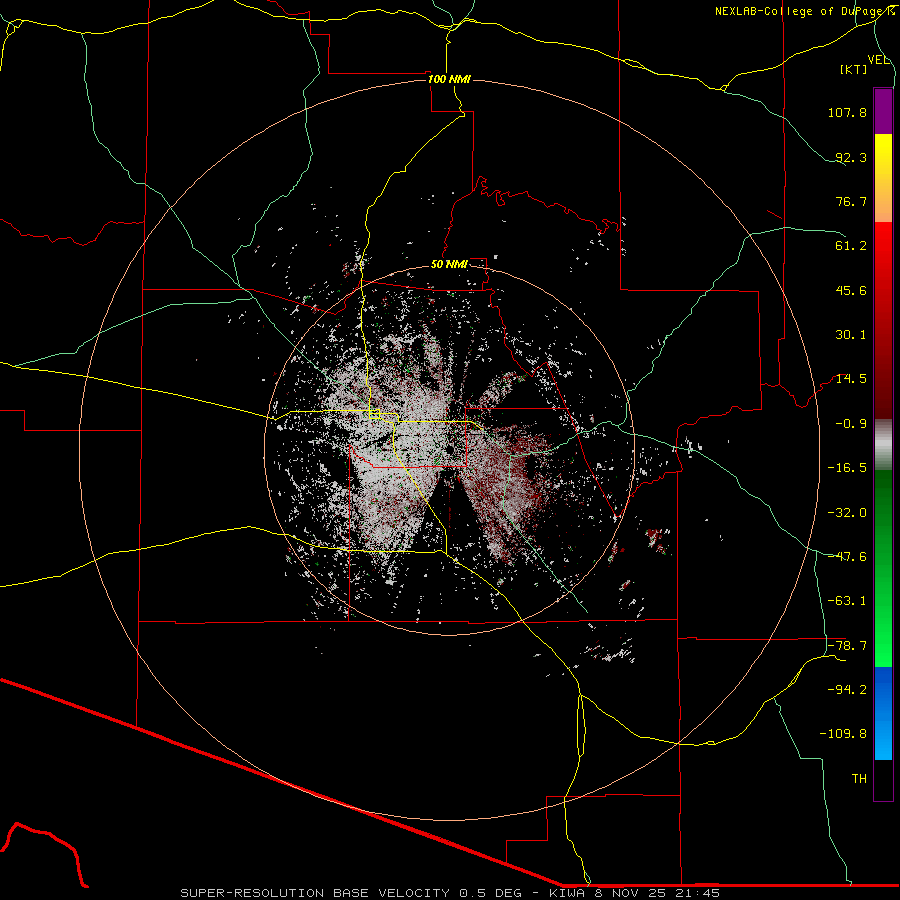
Task: Click the -109.8 legend value
Action: click(843, 734)
